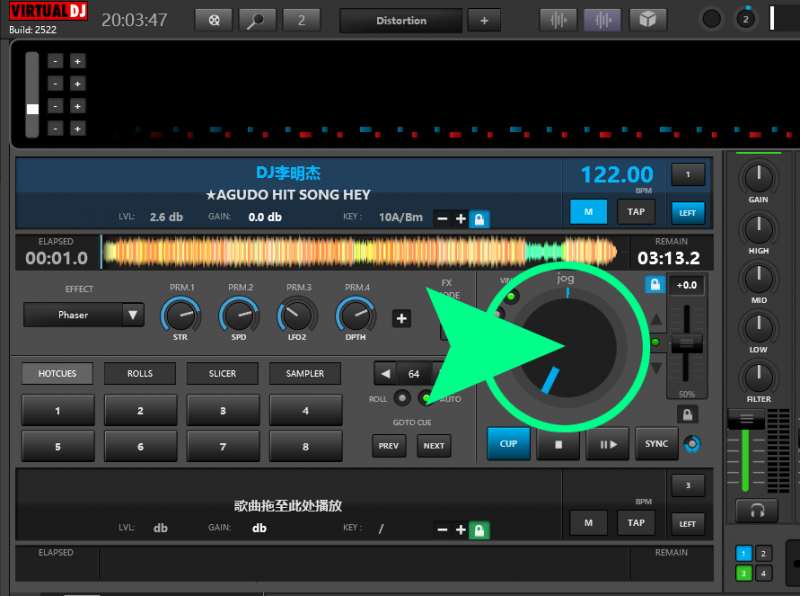Image resolution: width=800 pixels, height=596 pixels.
Task: Select deck 4 in the deck switcher
Action: pyautogui.click(x=763, y=574)
